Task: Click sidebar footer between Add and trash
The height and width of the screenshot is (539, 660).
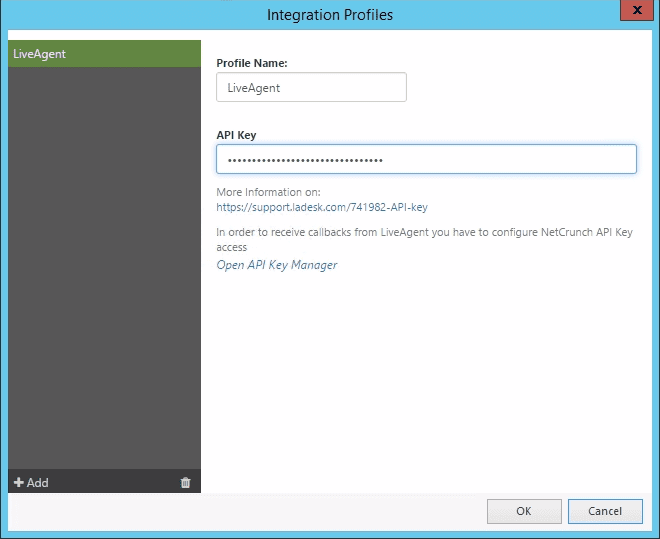Action: point(110,483)
